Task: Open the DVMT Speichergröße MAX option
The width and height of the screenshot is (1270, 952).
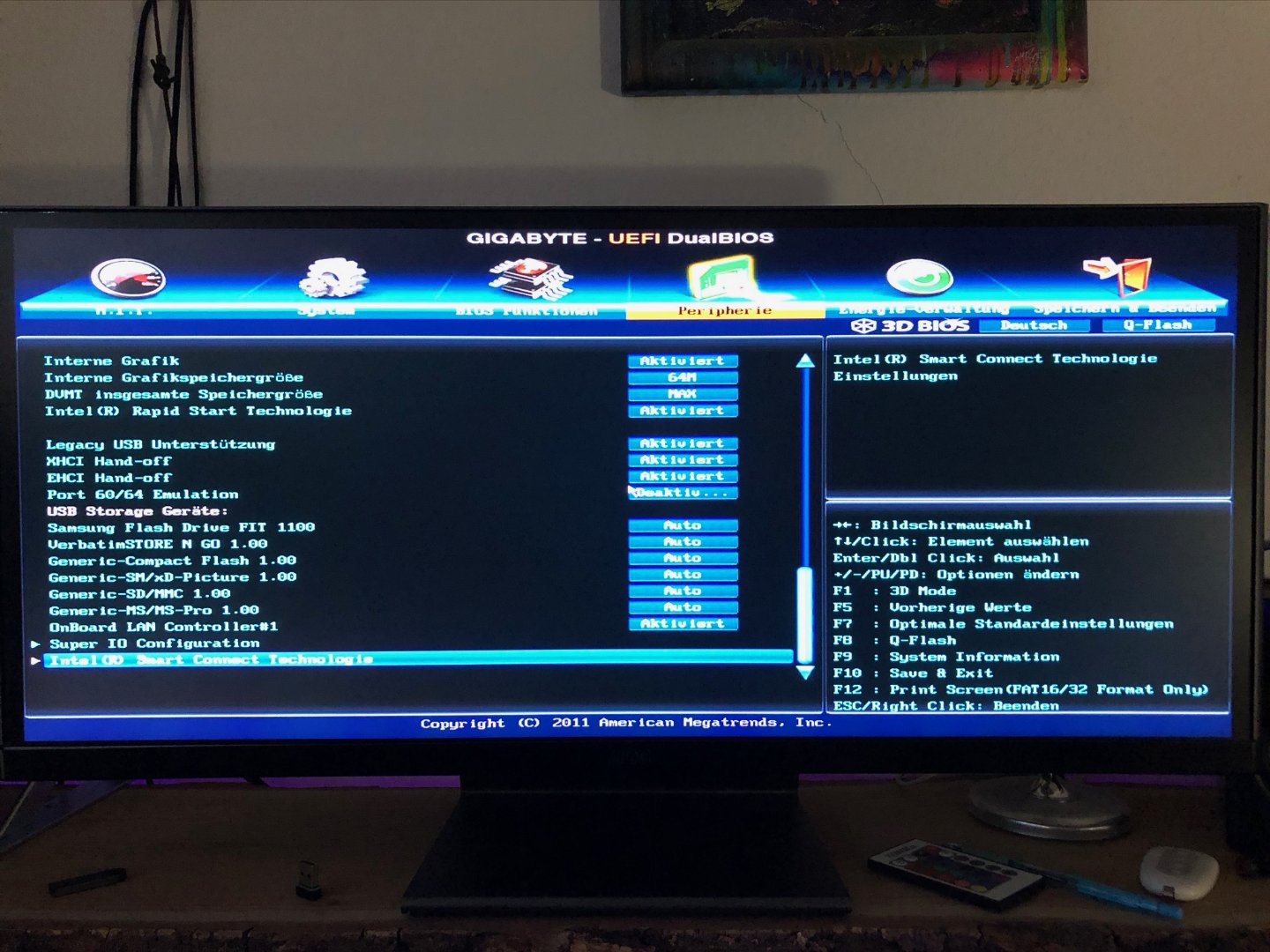Action: pos(683,394)
